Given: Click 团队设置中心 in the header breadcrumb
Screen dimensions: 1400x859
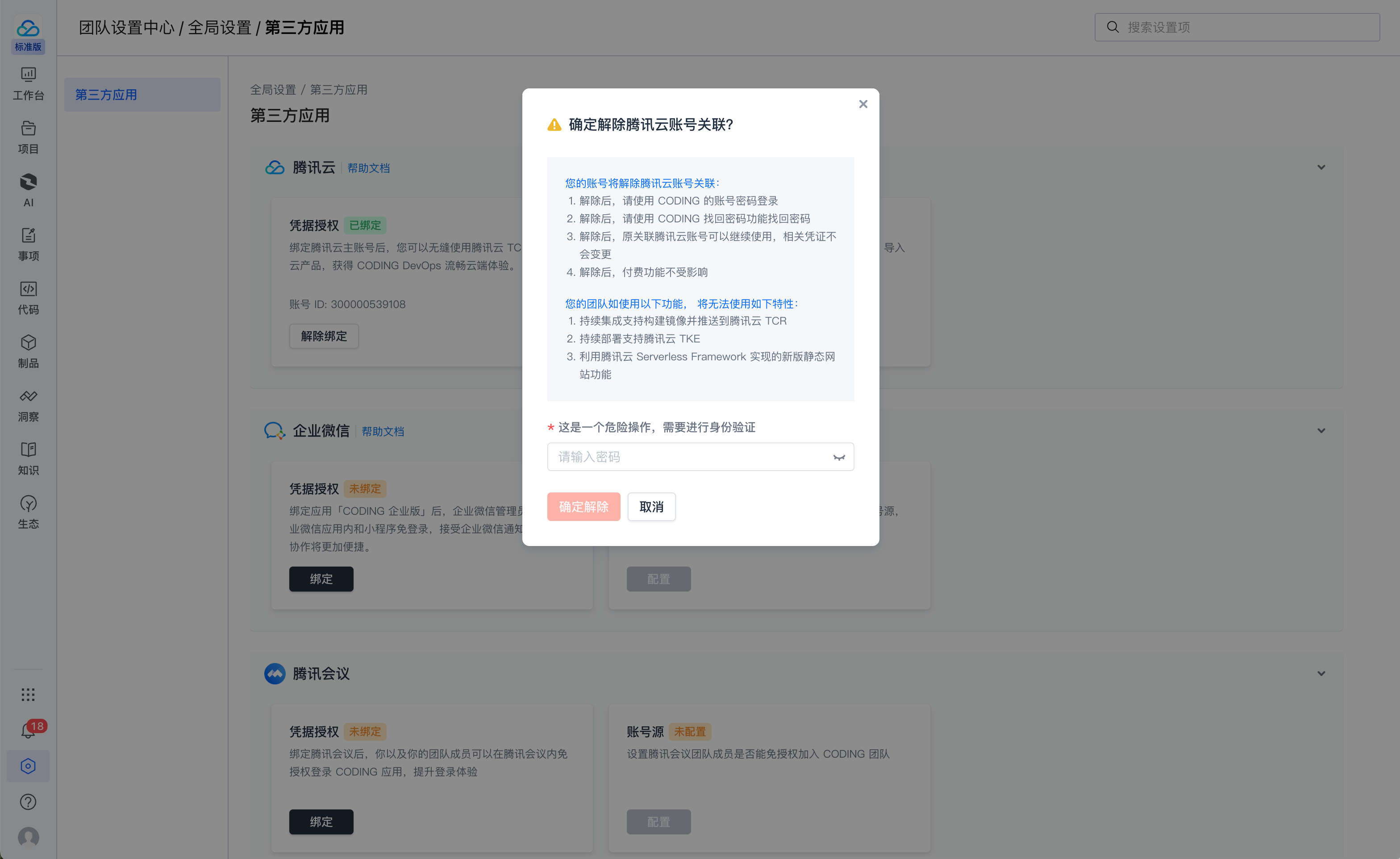Looking at the screenshot, I should (x=127, y=27).
